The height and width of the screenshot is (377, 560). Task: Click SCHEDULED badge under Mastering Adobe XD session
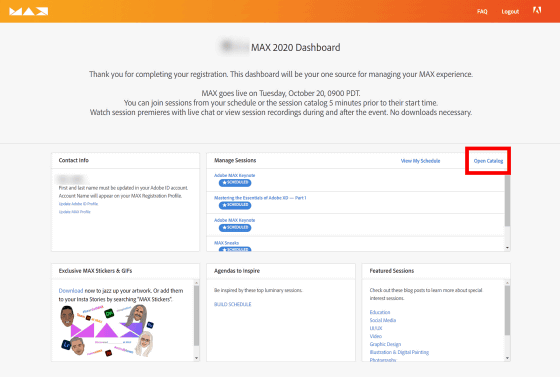coord(235,205)
